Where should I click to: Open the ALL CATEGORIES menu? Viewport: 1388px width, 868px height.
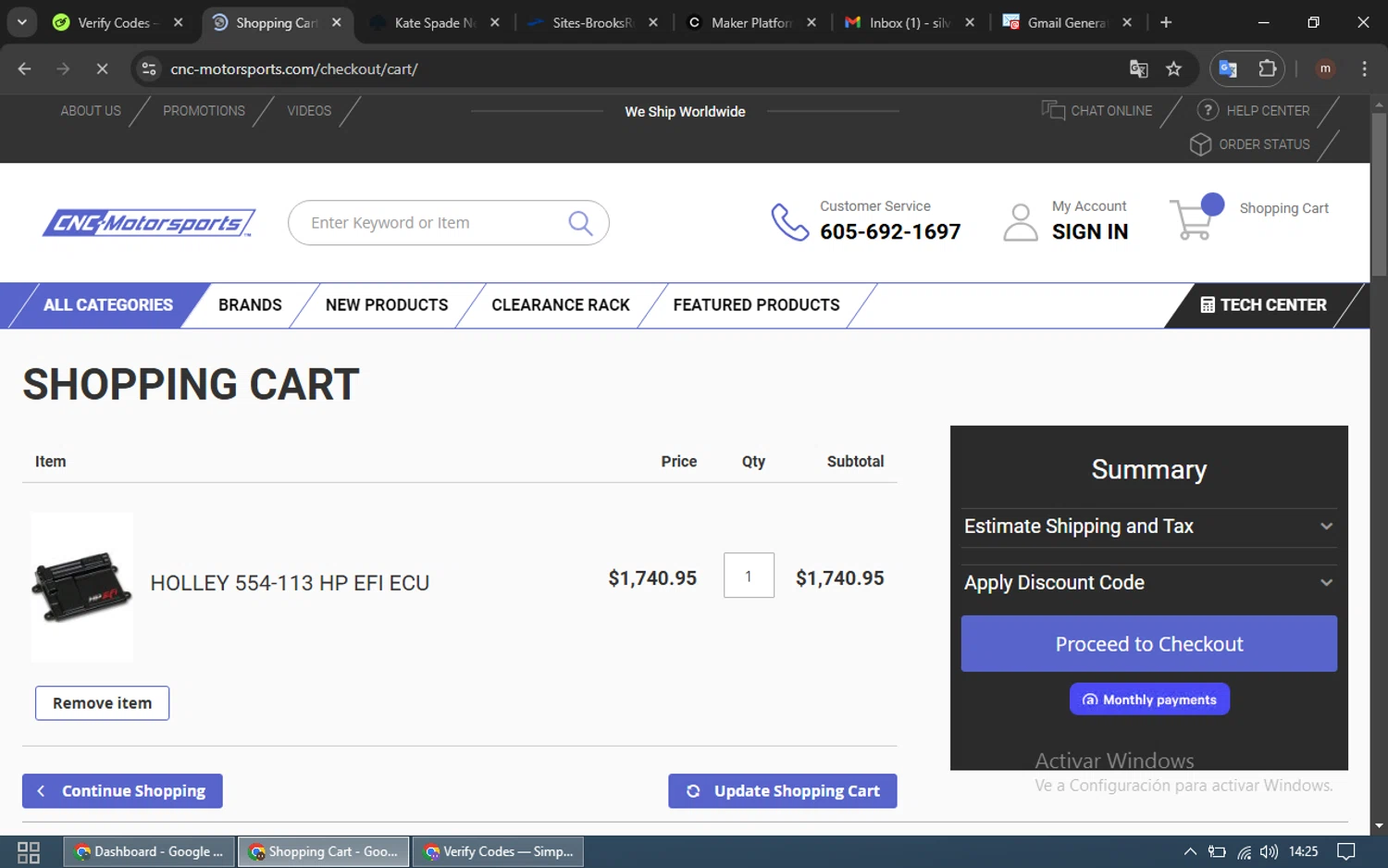coord(108,305)
